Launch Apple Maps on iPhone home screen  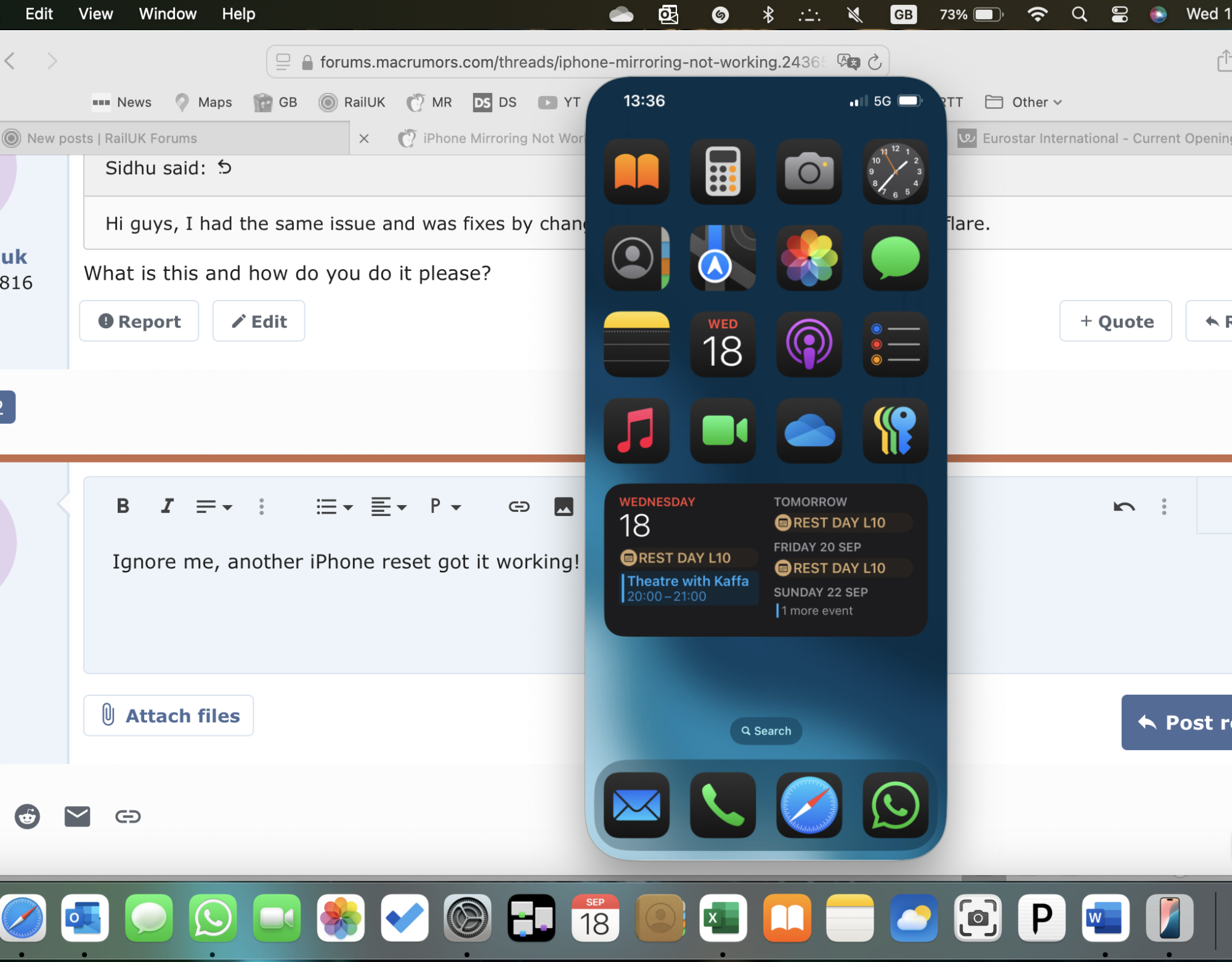pos(723,257)
